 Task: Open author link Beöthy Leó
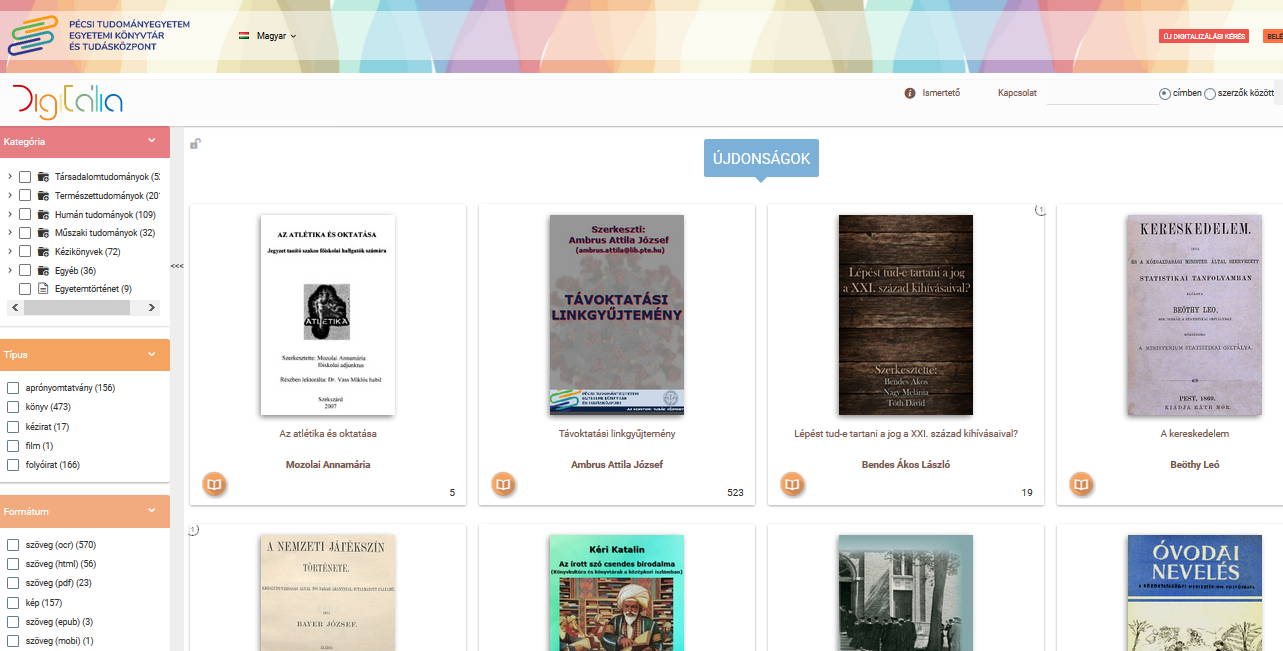1195,465
